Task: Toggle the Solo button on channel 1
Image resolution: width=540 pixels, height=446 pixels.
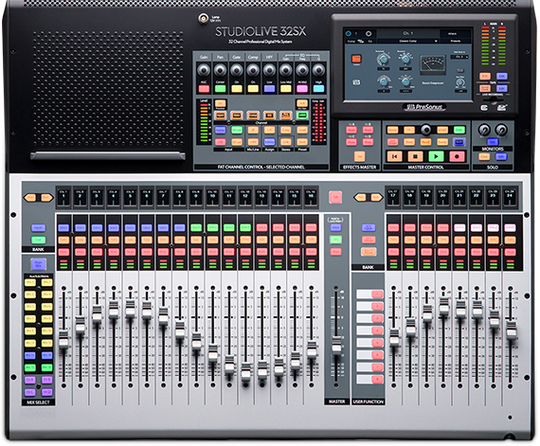Action: coord(64,240)
